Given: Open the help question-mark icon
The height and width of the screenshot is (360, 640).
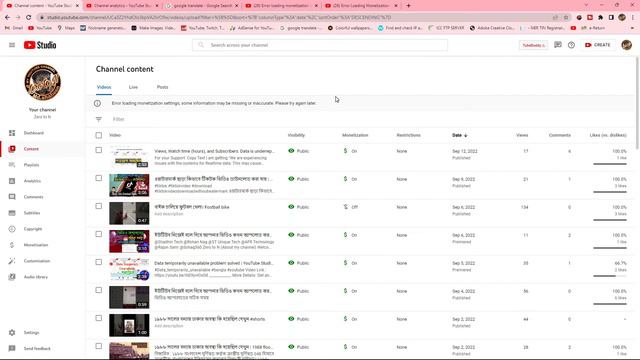Looking at the screenshot, I should point(571,45).
